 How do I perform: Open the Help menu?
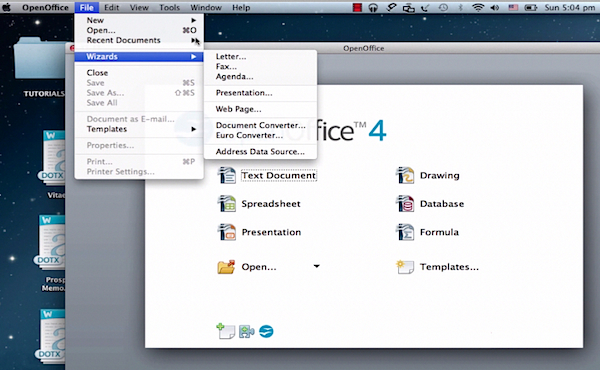(x=241, y=7)
